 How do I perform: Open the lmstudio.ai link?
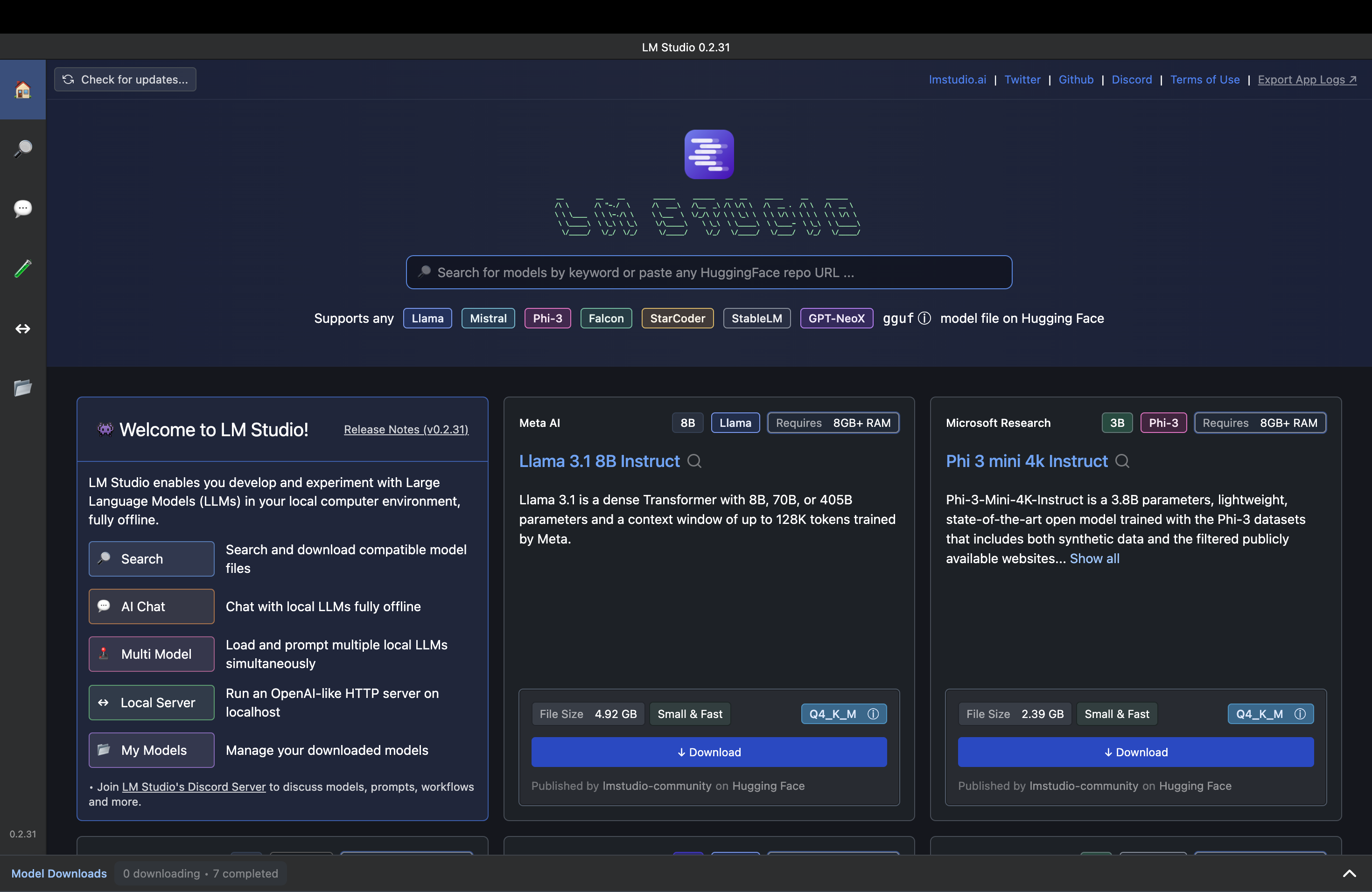[958, 79]
